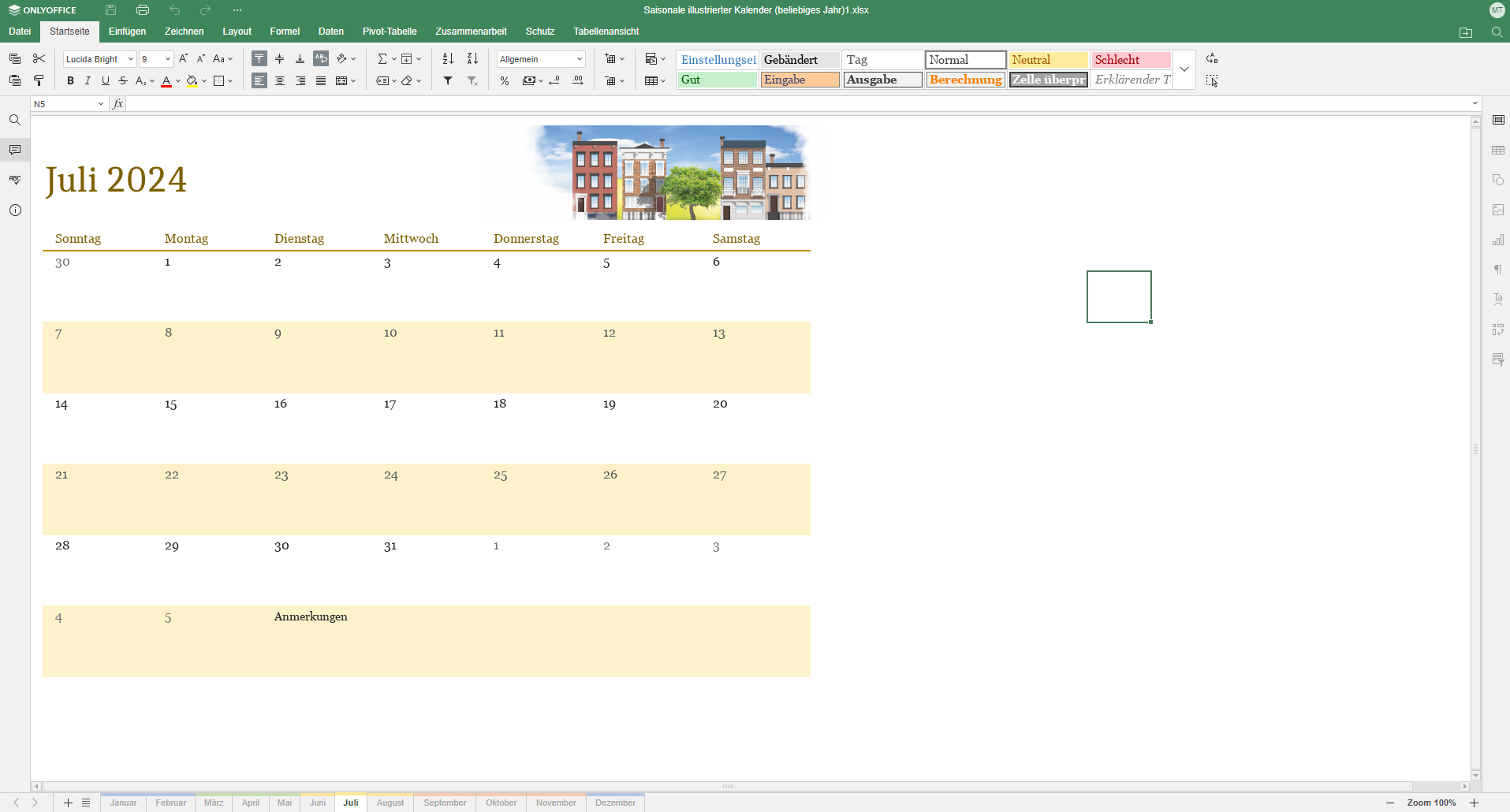This screenshot has height=812, width=1510.
Task: Insert sum function via Sigma icon
Action: tap(382, 59)
